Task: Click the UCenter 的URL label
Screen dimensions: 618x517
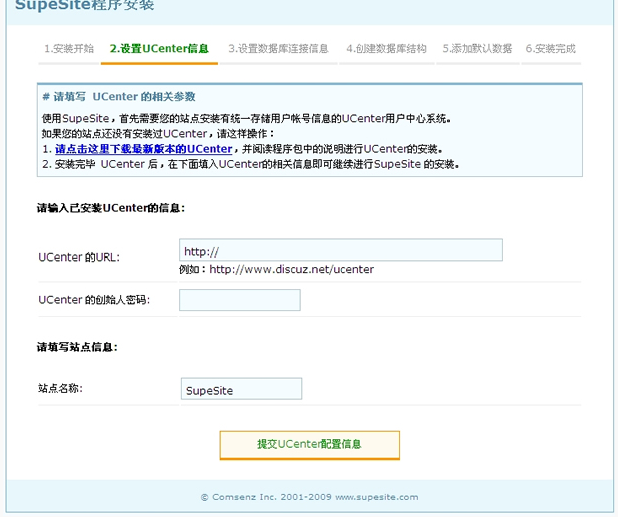Action: tap(79, 257)
